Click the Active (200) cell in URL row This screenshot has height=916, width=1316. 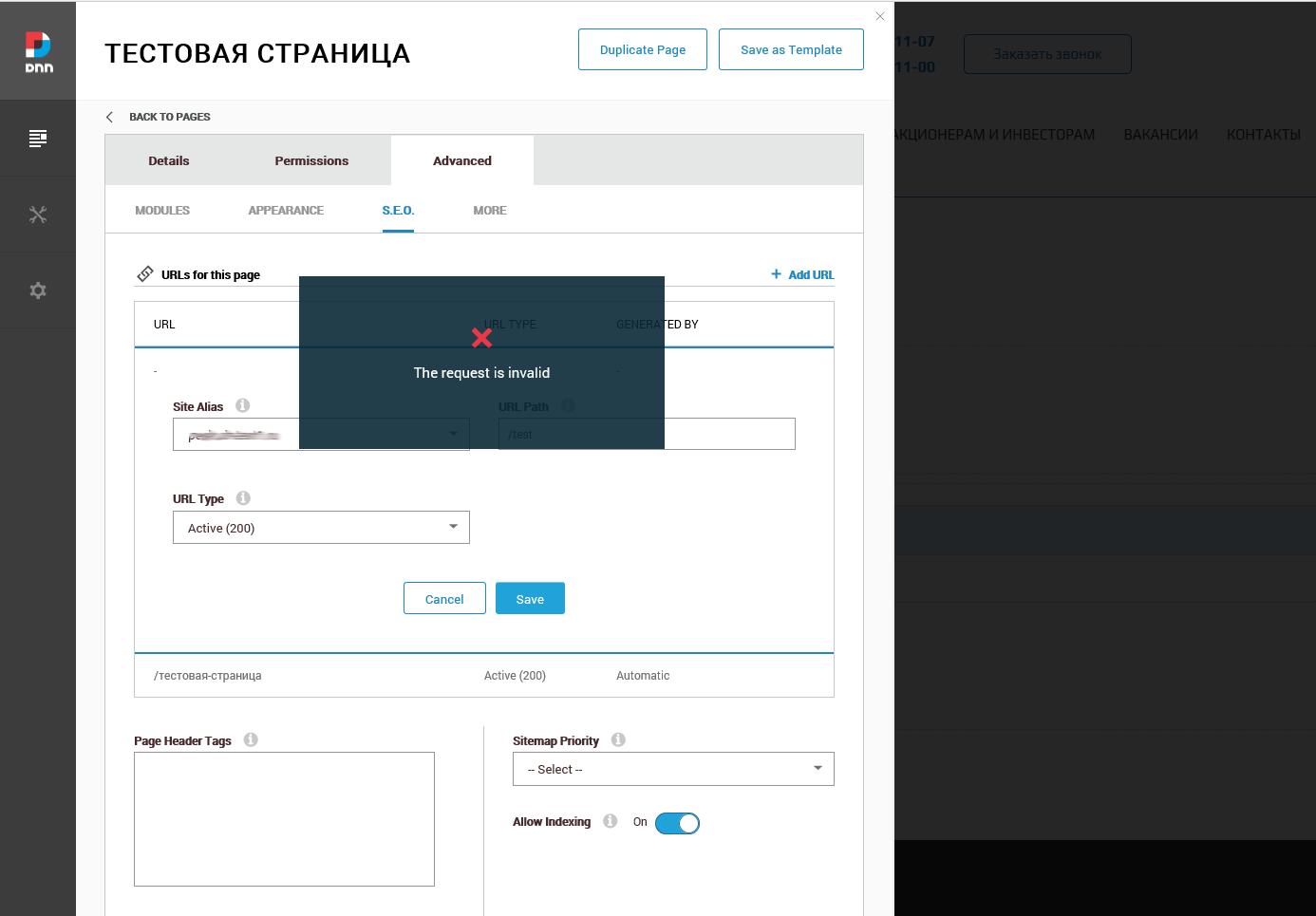pos(515,676)
